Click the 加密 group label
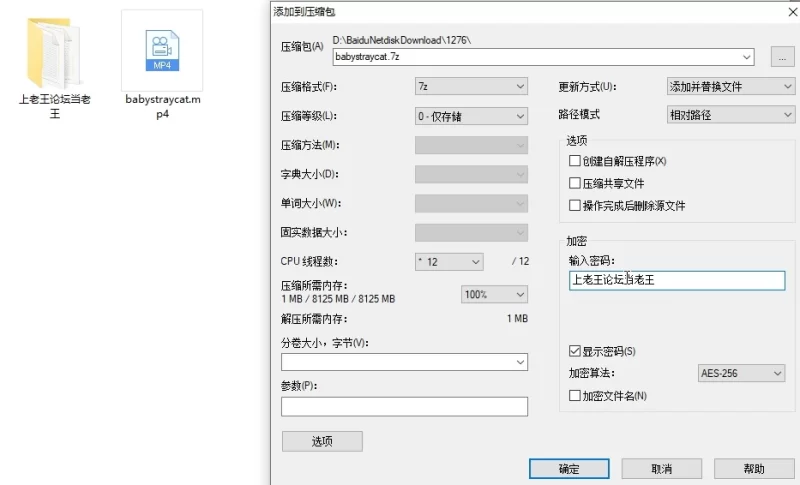This screenshot has width=800, height=485. [x=577, y=241]
